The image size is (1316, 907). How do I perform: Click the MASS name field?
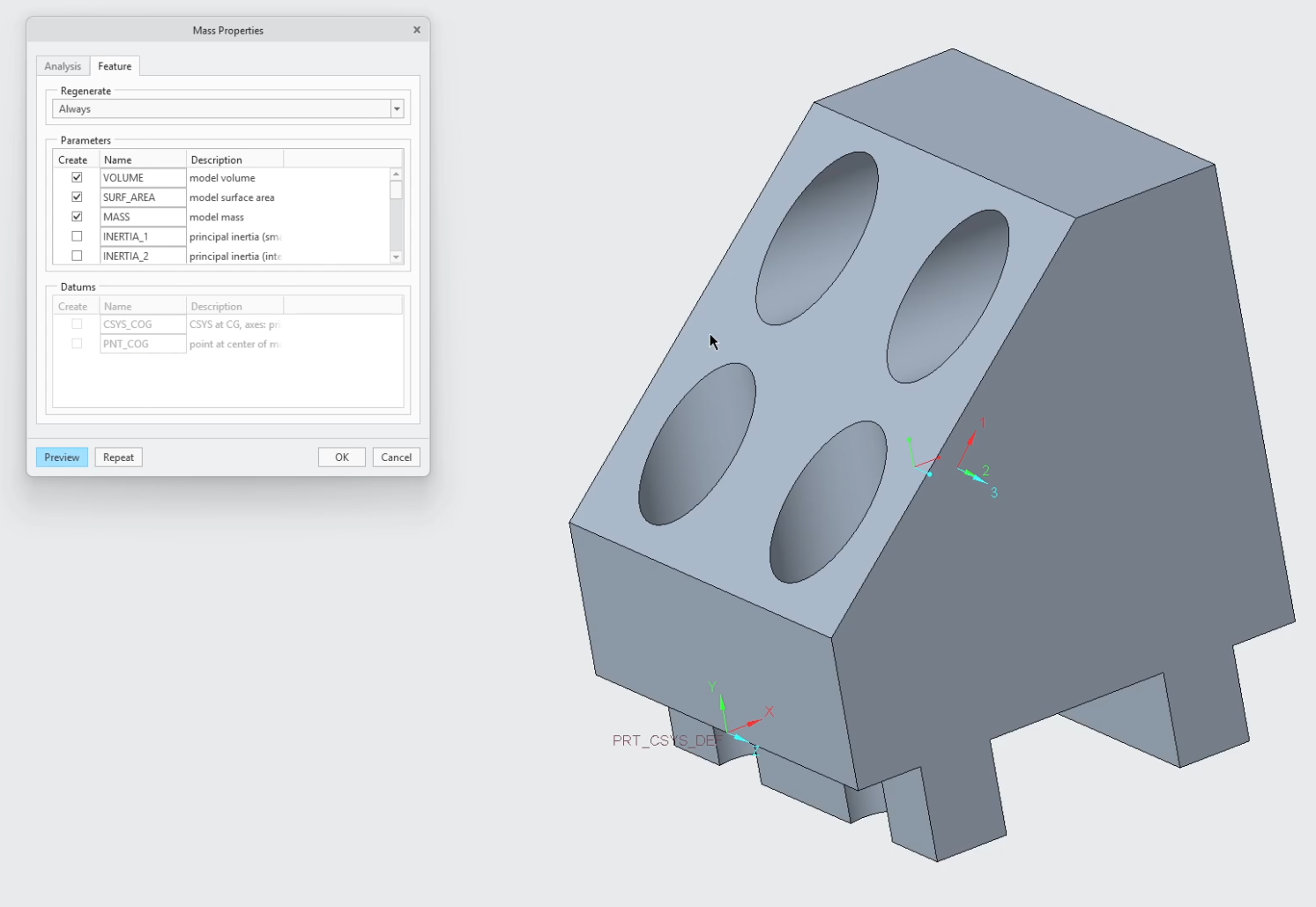pos(143,217)
